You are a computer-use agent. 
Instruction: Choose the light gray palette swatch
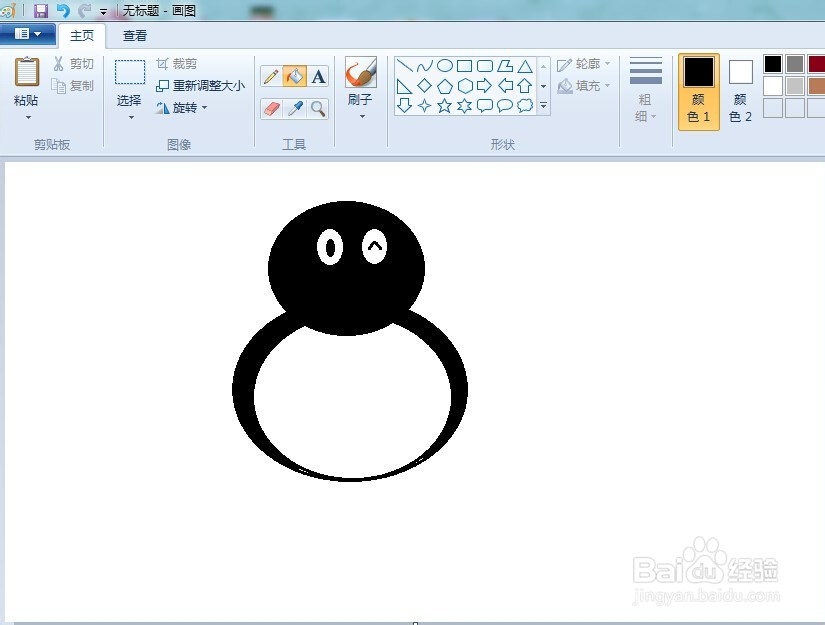795,86
